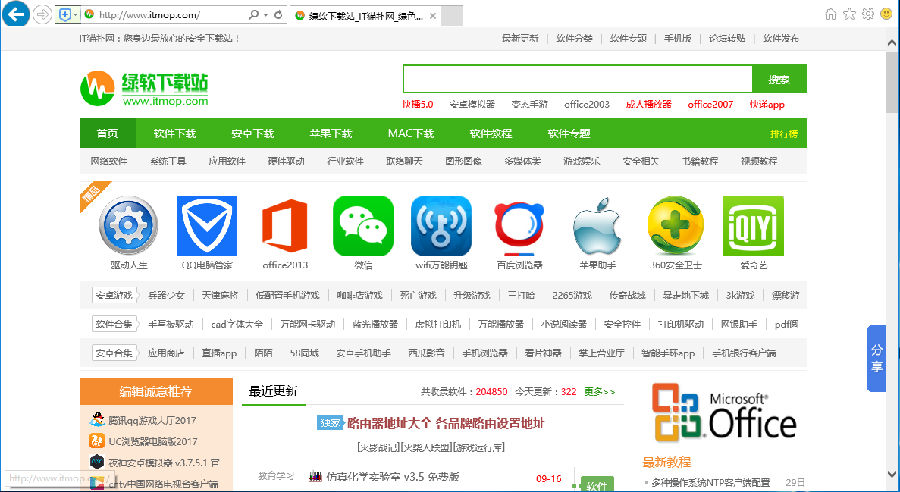
Task: Click the address bar URL field
Action: coord(166,15)
